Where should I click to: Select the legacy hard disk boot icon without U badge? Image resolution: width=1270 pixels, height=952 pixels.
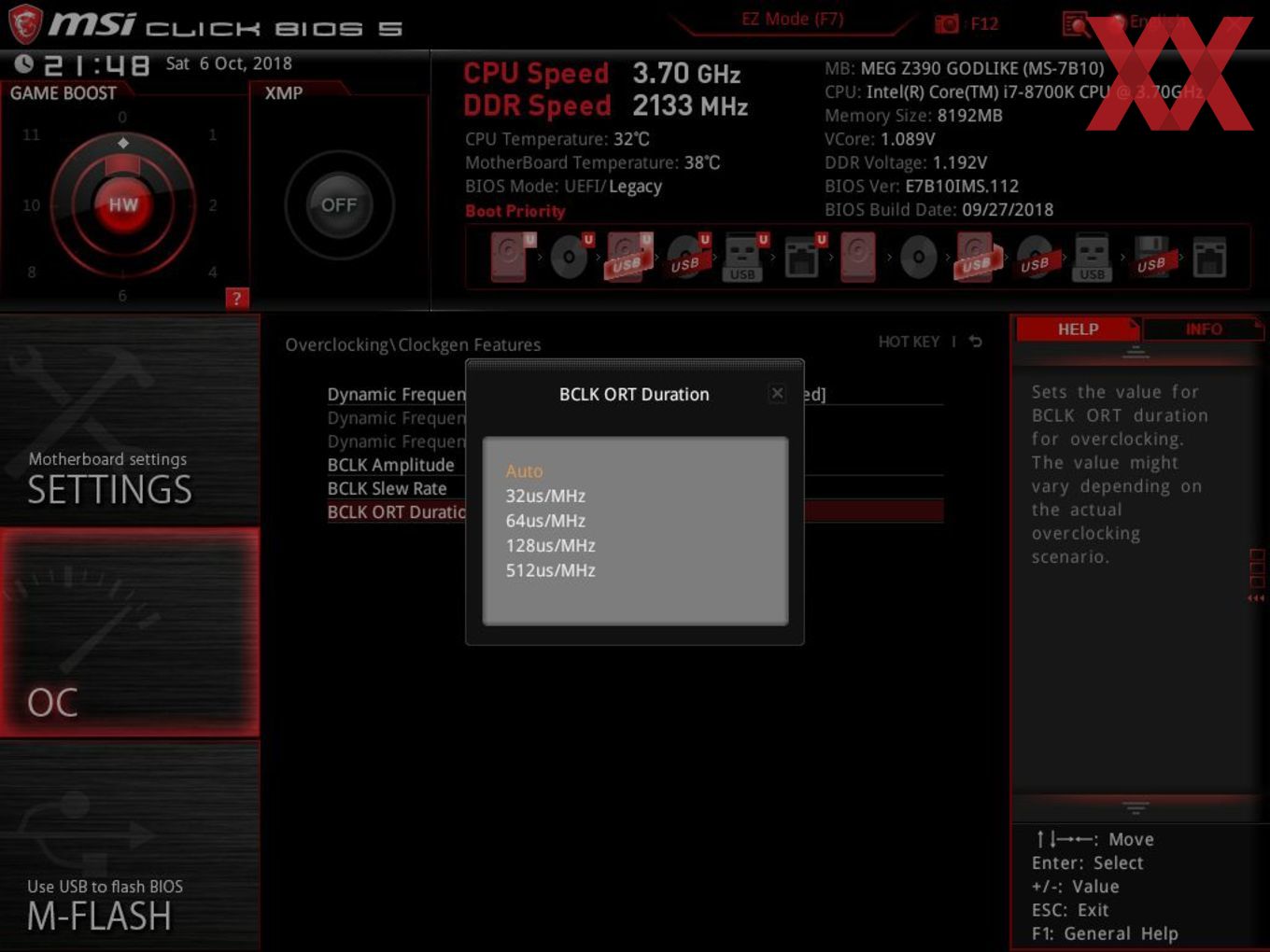tap(858, 257)
